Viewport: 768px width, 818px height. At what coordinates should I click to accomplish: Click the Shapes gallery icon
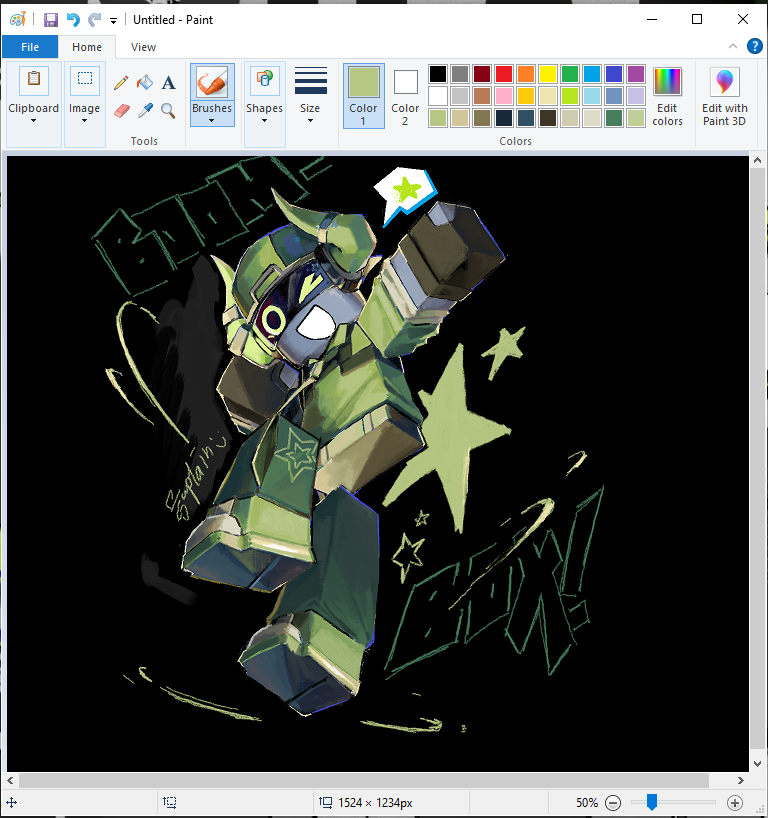pos(265,80)
